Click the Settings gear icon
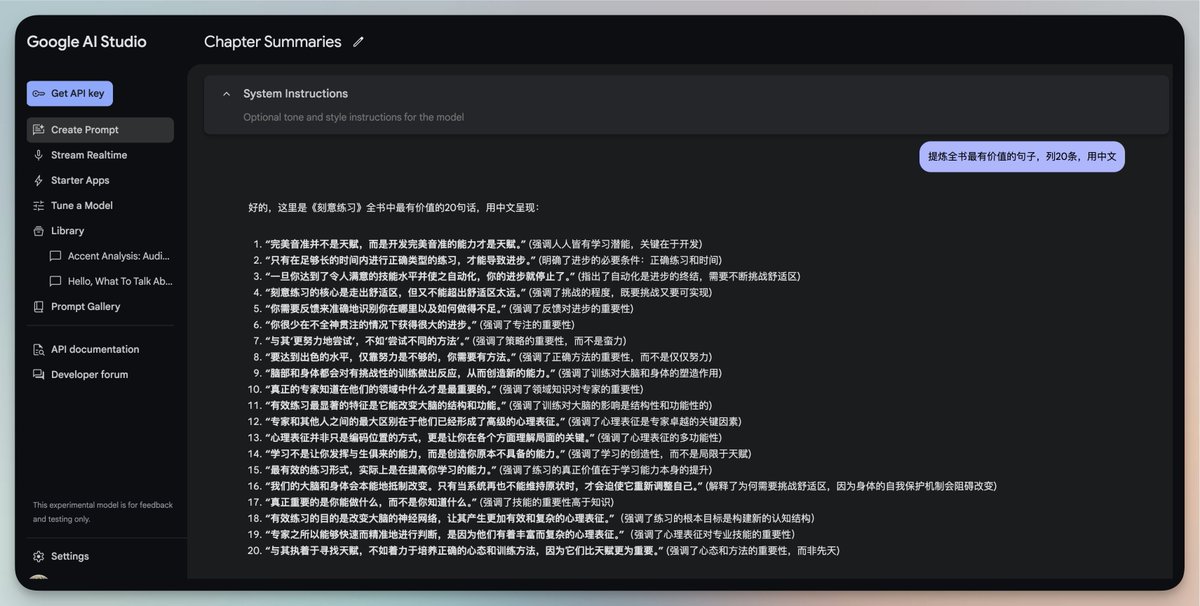This screenshot has height=606, width=1200. pyautogui.click(x=39, y=556)
